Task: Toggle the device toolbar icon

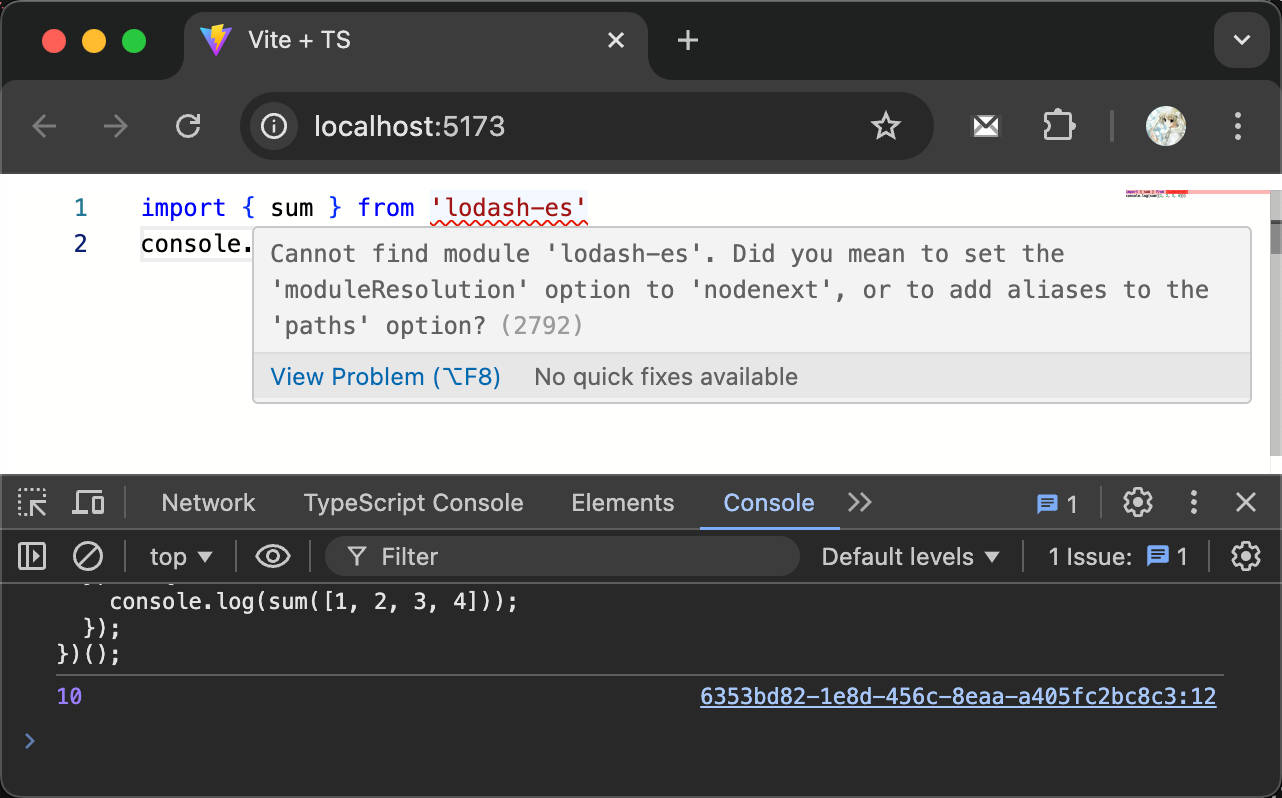Action: pyautogui.click(x=88, y=503)
